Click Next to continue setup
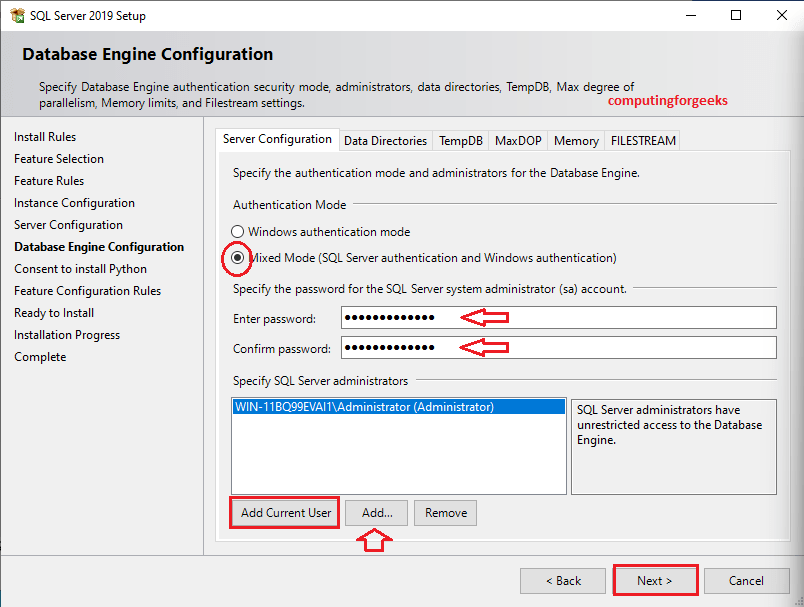 coord(655,580)
